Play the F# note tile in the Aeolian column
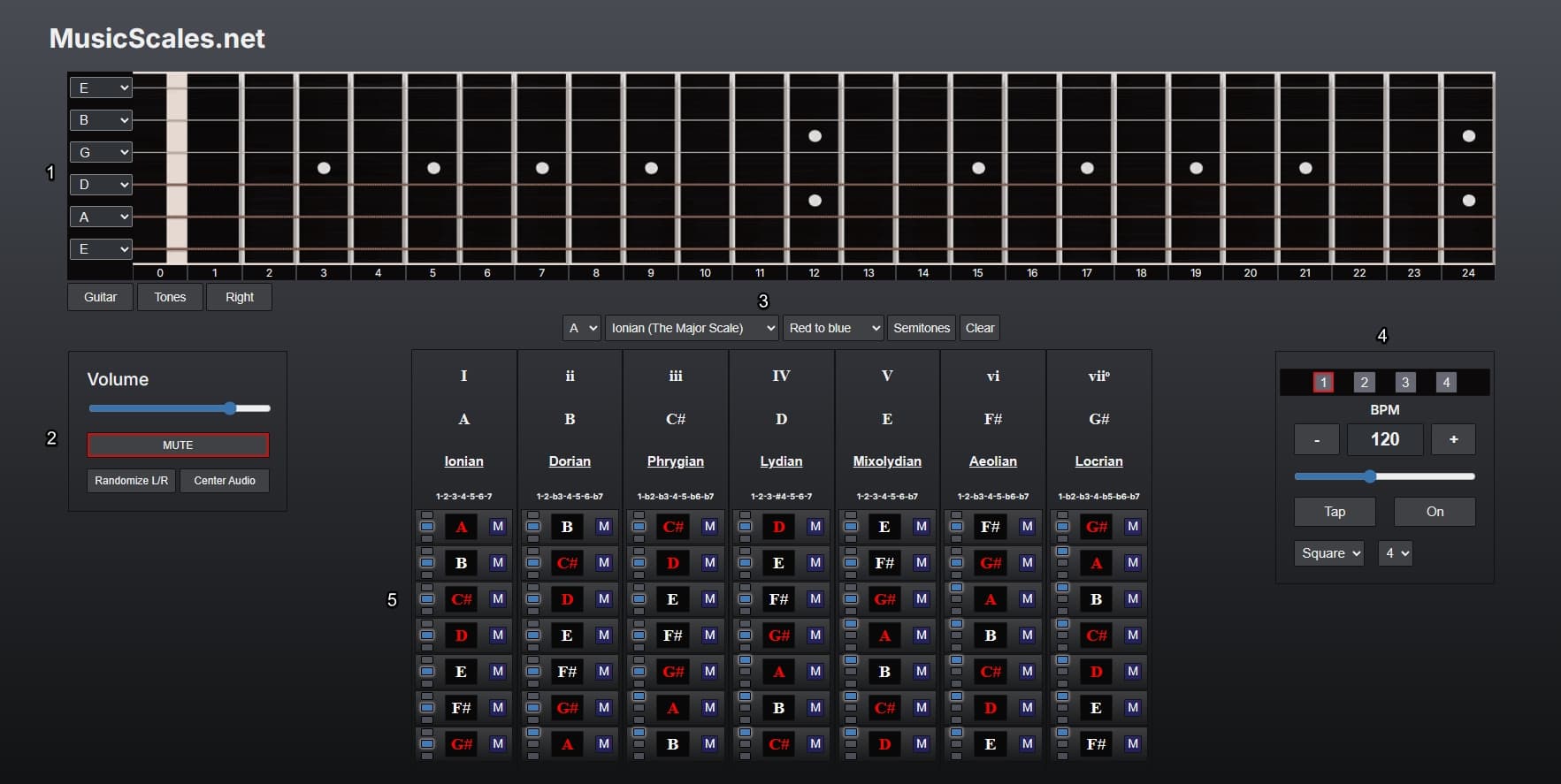The image size is (1561, 784). tap(990, 527)
